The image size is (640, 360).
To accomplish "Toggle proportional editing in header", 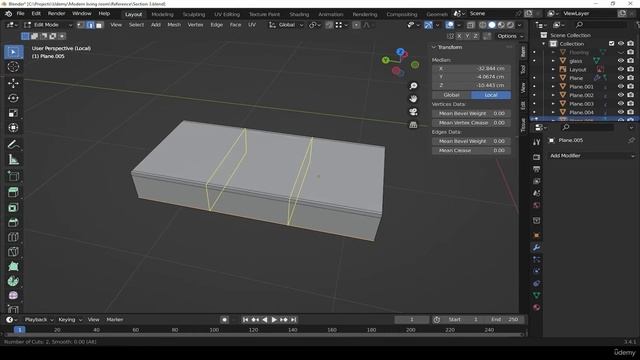I will tap(356, 25).
